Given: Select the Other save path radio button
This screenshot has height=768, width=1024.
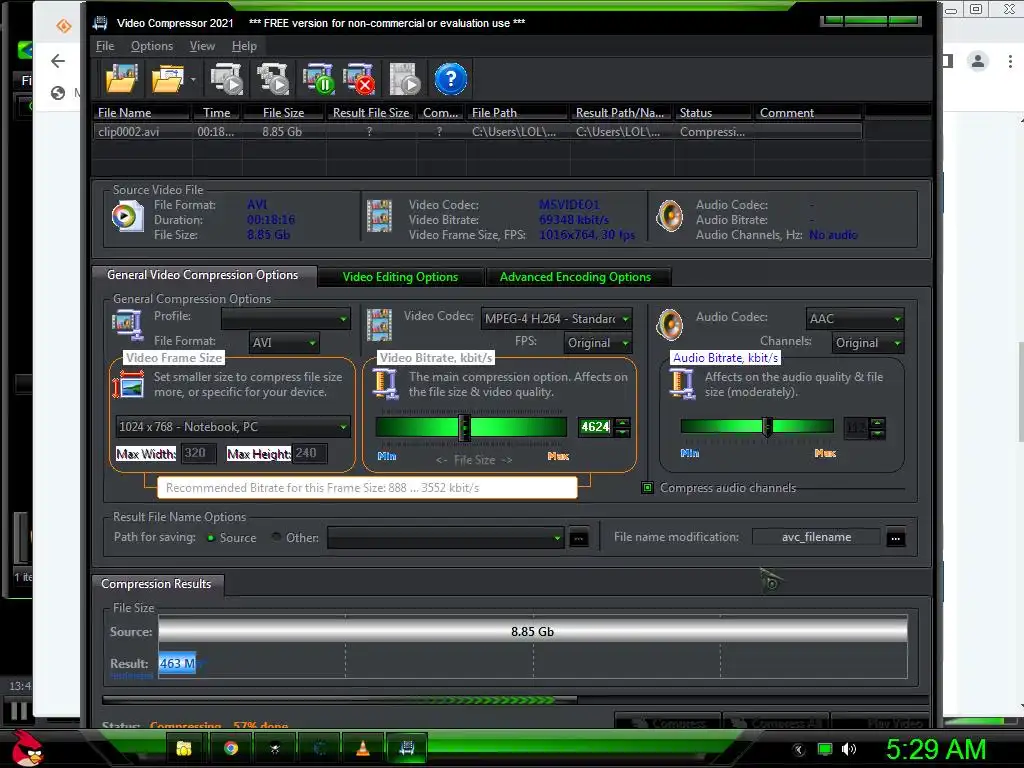Looking at the screenshot, I should coord(276,537).
